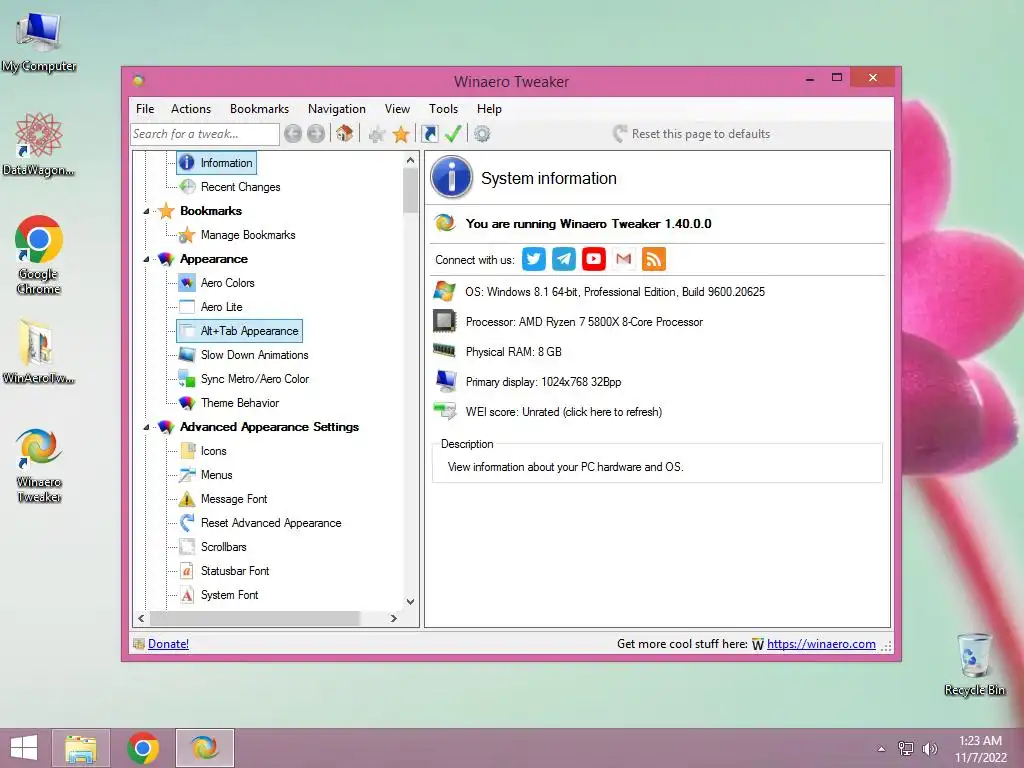Click the volume icon in system tray

coord(929,749)
